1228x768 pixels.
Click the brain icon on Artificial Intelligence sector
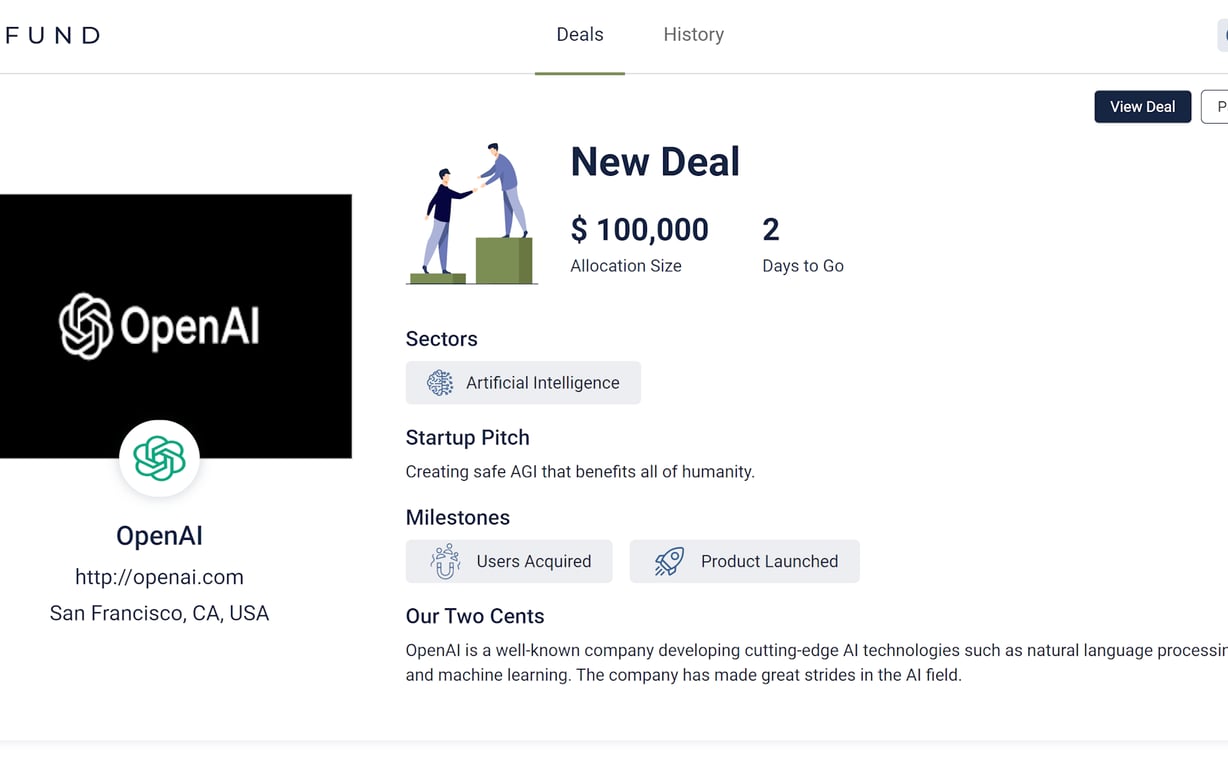(x=439, y=382)
